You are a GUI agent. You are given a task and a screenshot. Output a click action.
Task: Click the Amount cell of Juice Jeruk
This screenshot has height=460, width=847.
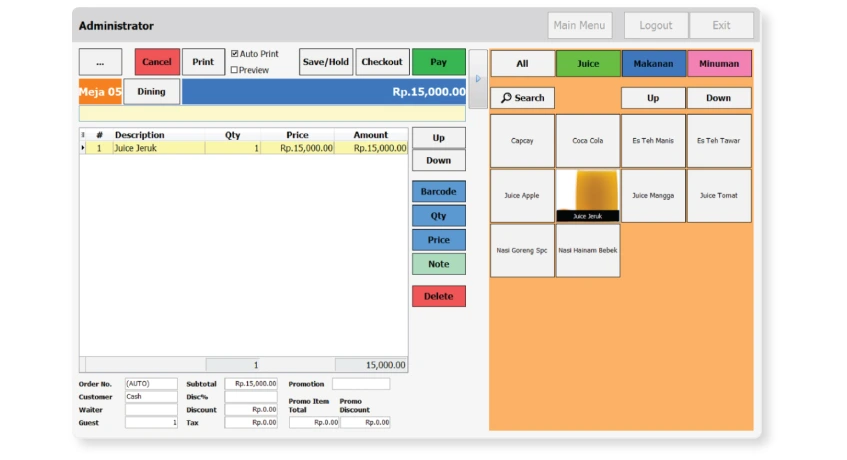371,148
